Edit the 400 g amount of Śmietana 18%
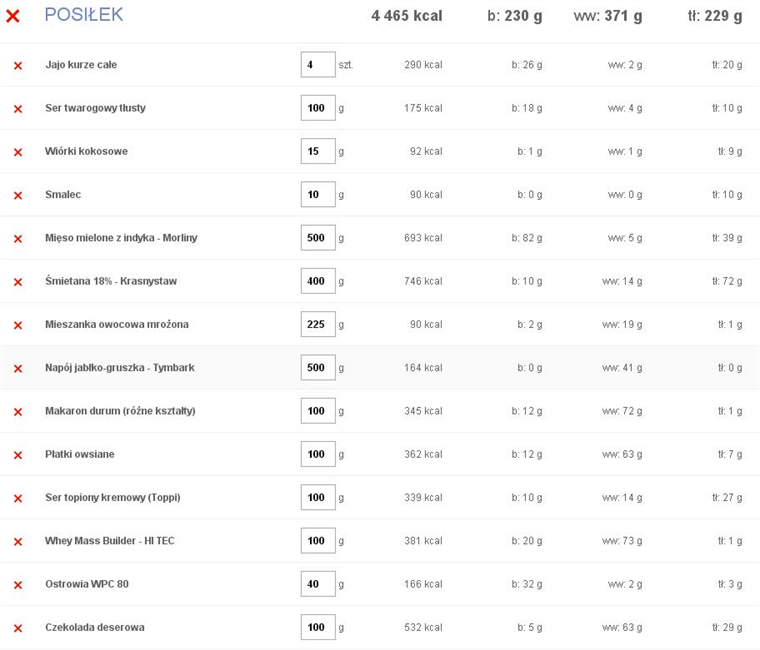 tap(317, 281)
